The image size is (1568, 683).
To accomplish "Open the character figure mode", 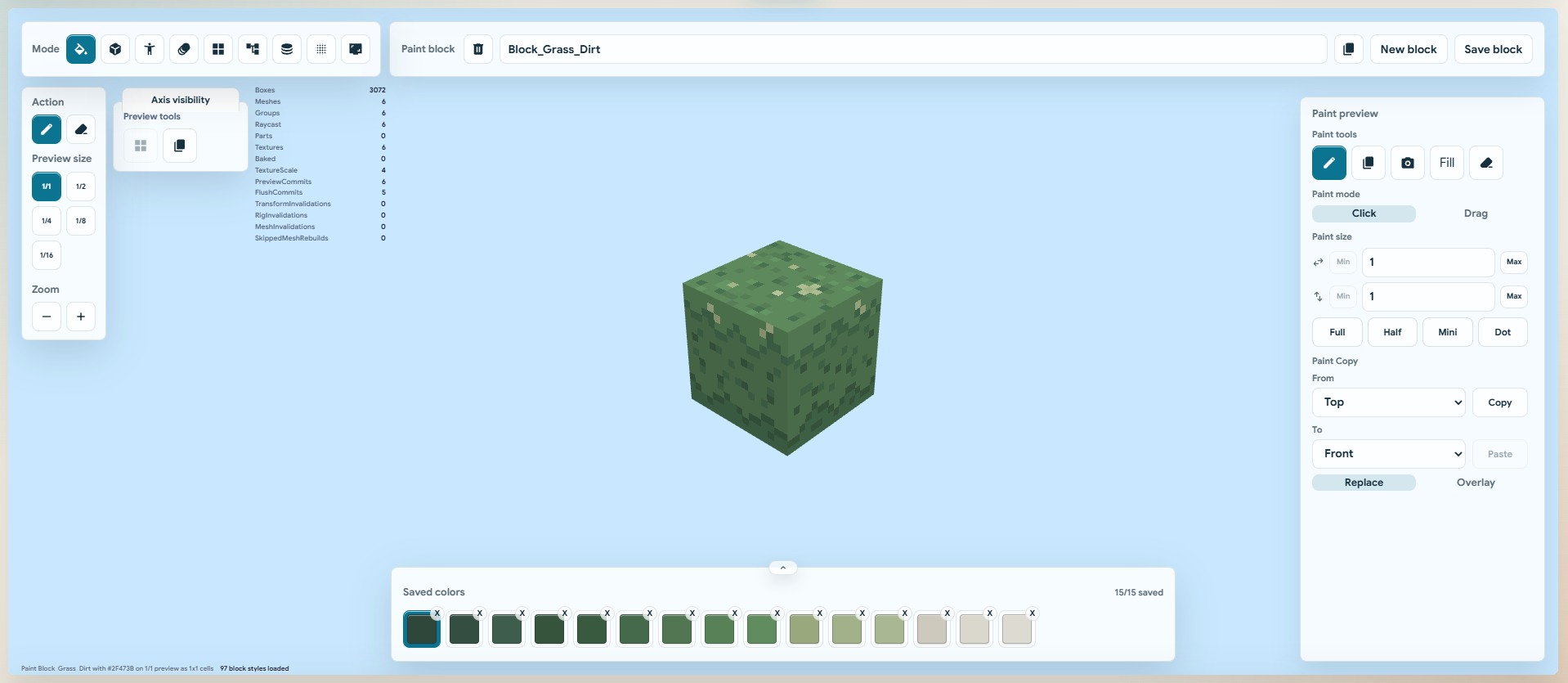I will click(150, 49).
